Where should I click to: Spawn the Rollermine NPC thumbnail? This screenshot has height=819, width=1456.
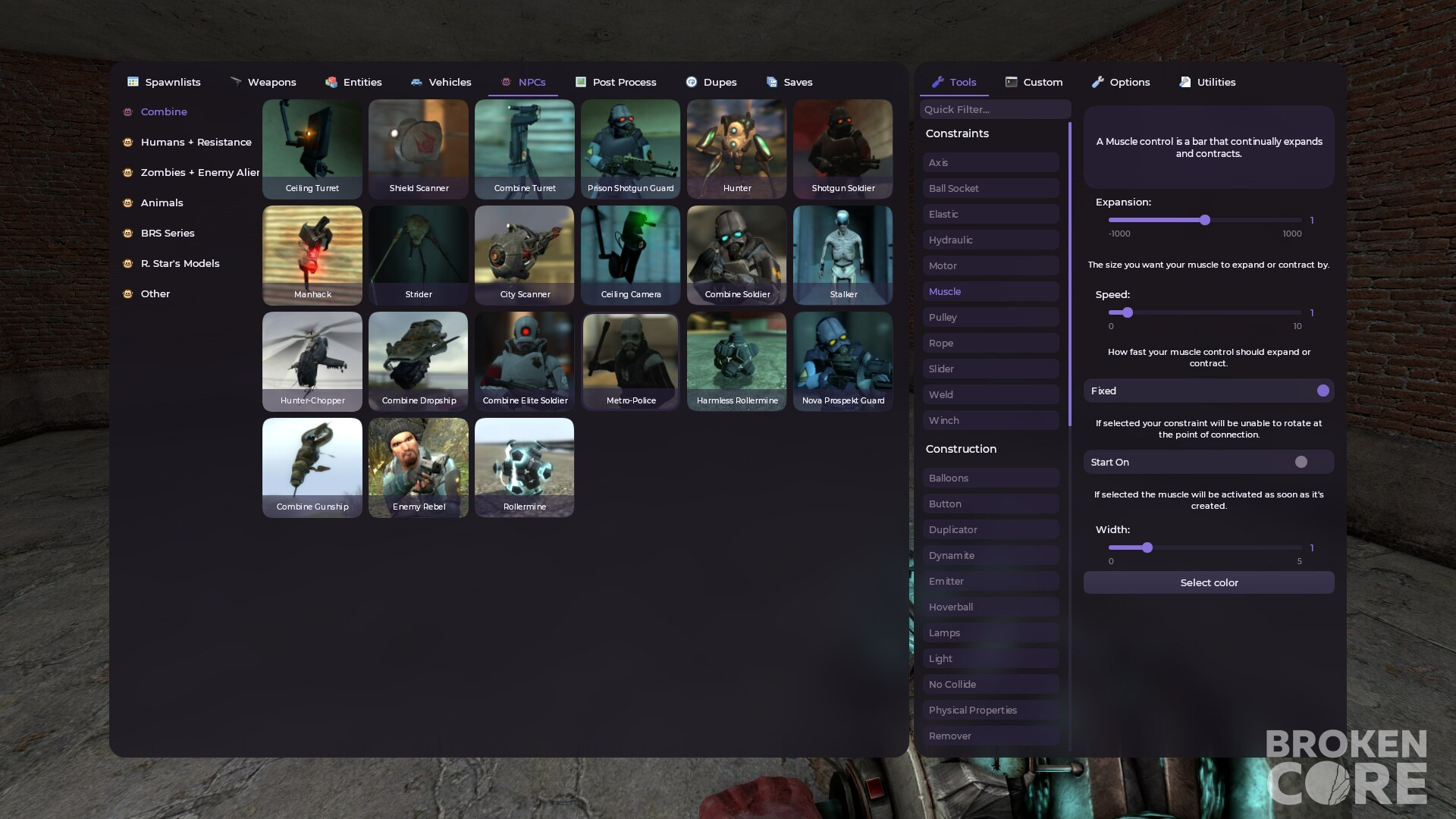(525, 467)
